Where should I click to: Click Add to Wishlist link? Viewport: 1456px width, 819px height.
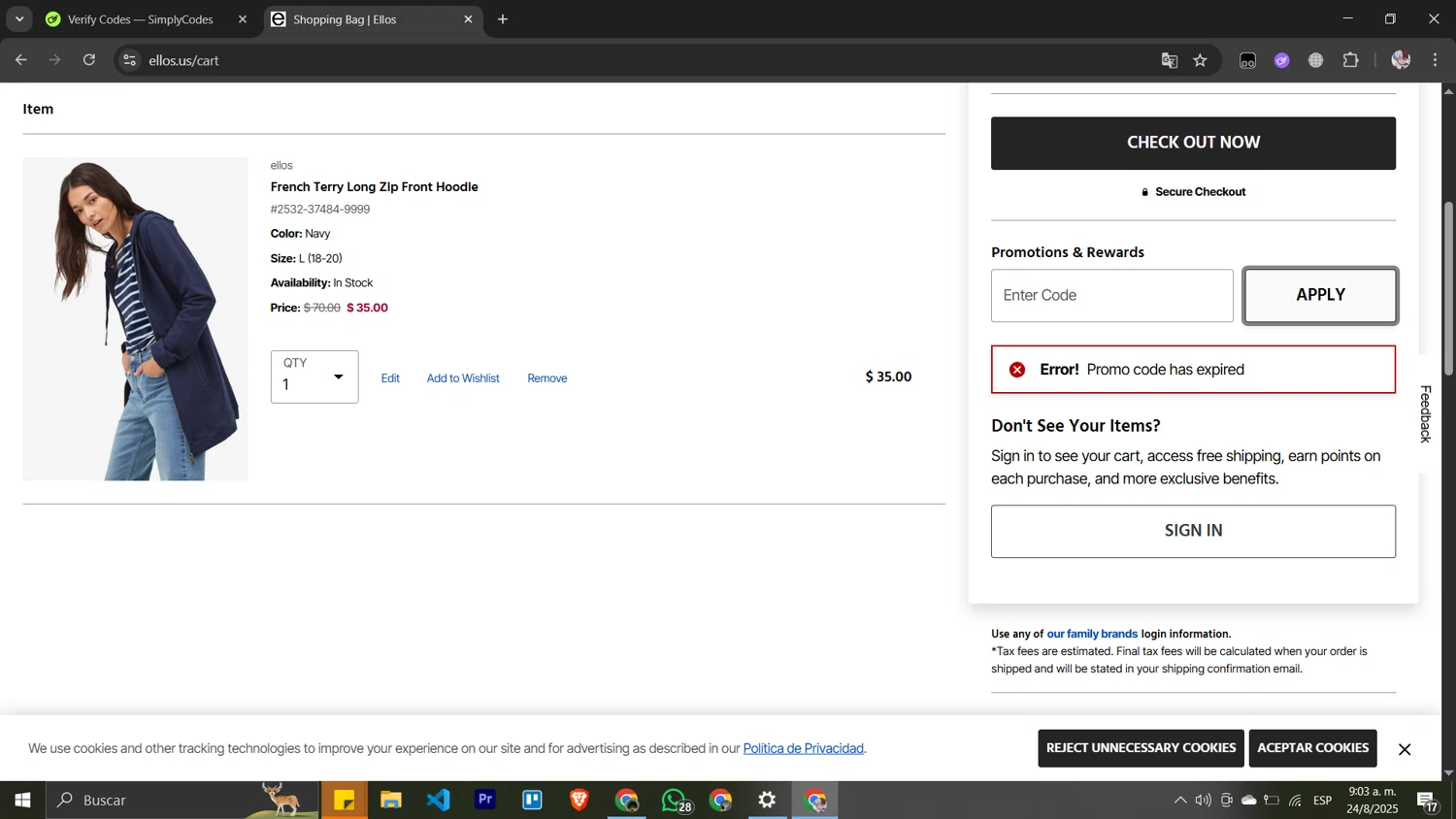tap(463, 378)
